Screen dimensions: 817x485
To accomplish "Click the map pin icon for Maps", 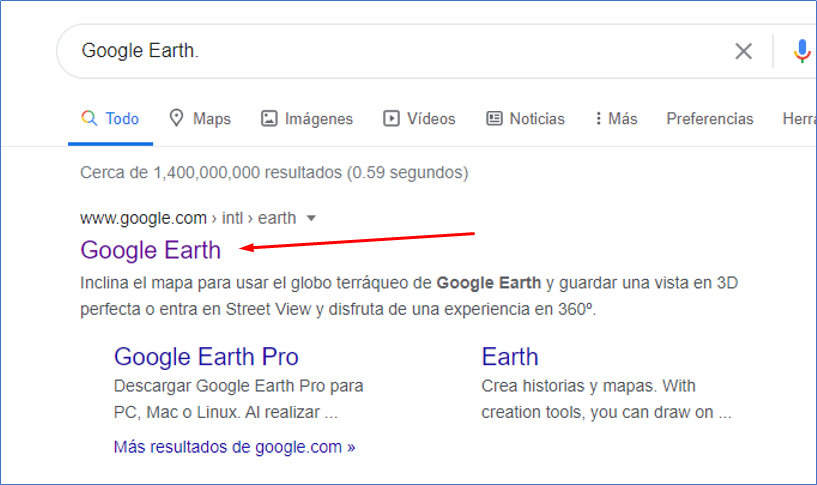I will pos(177,118).
